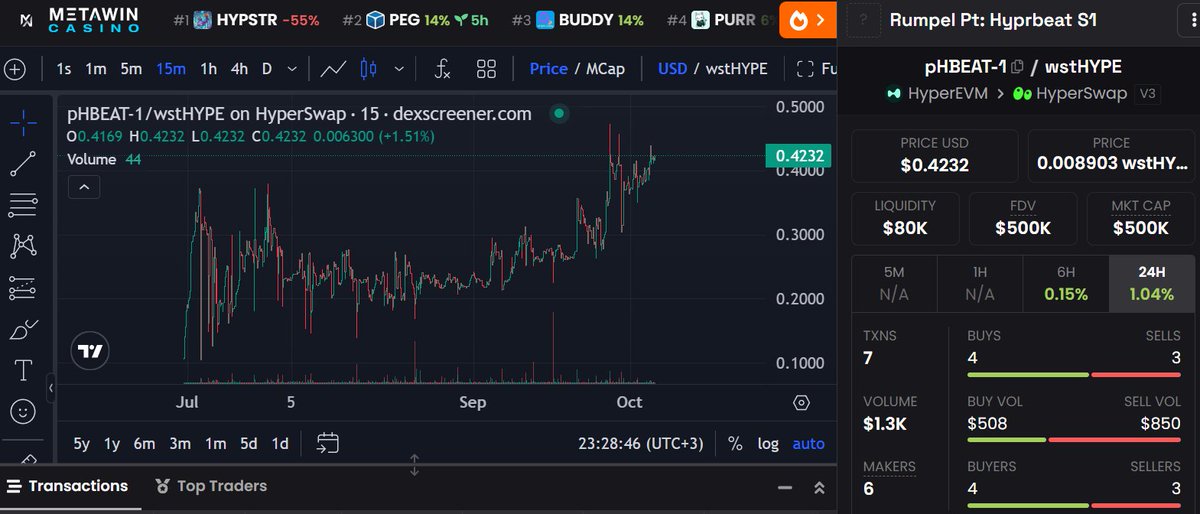The height and width of the screenshot is (514, 1200).
Task: Open trending #1 HYPSTR token
Action: [246, 19]
